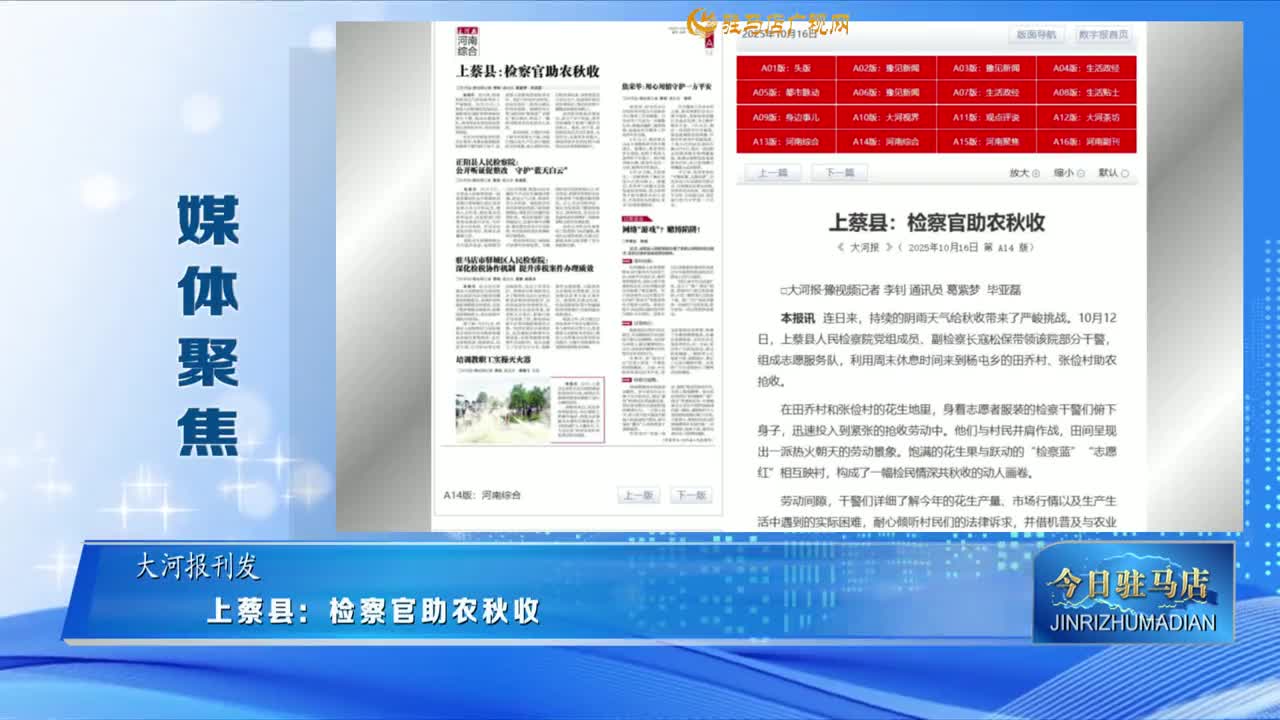Open the 培训教职工实操灭火器 article on page preview
This screenshot has width=1280, height=720.
point(493,359)
